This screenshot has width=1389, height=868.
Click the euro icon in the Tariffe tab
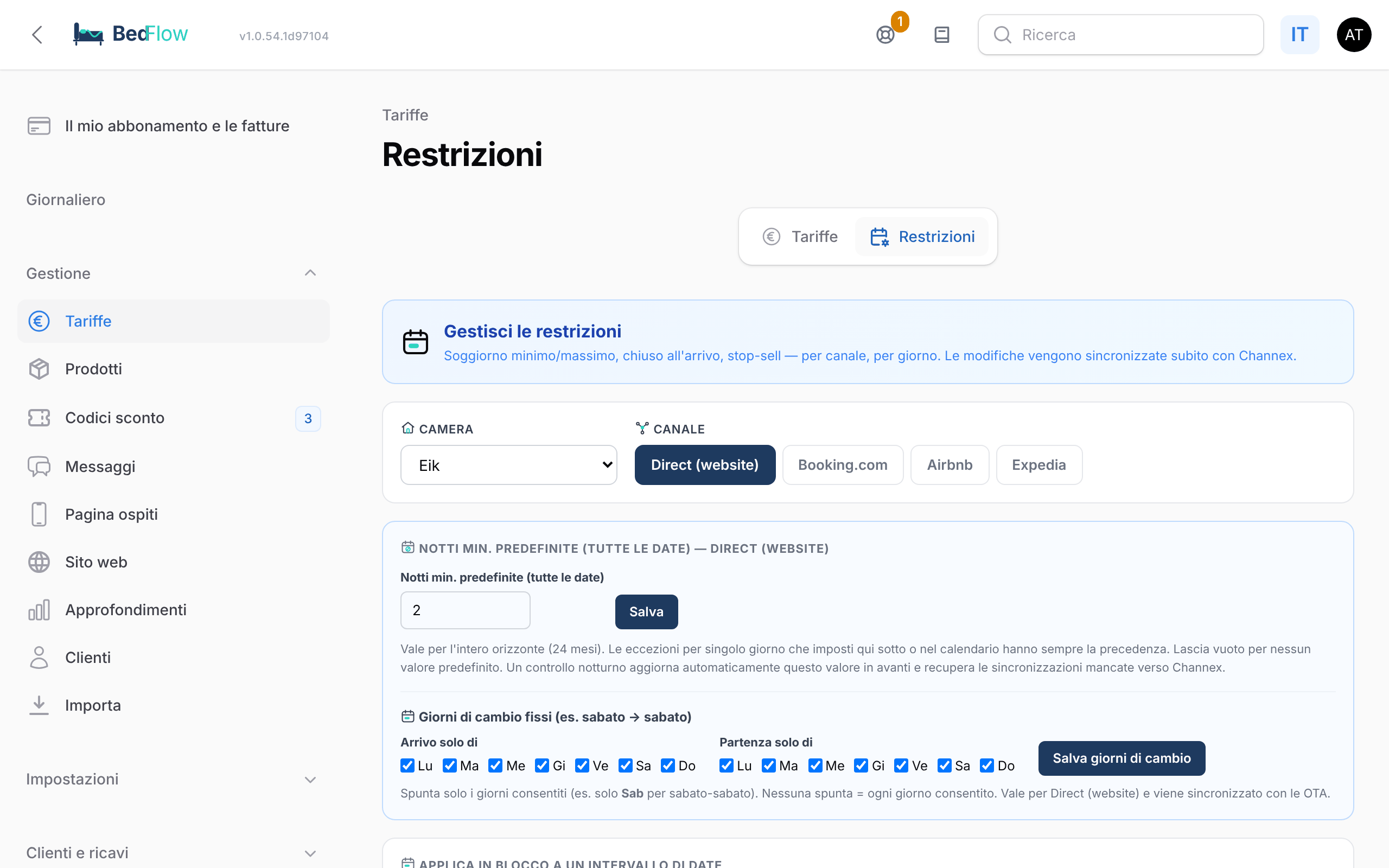[771, 237]
